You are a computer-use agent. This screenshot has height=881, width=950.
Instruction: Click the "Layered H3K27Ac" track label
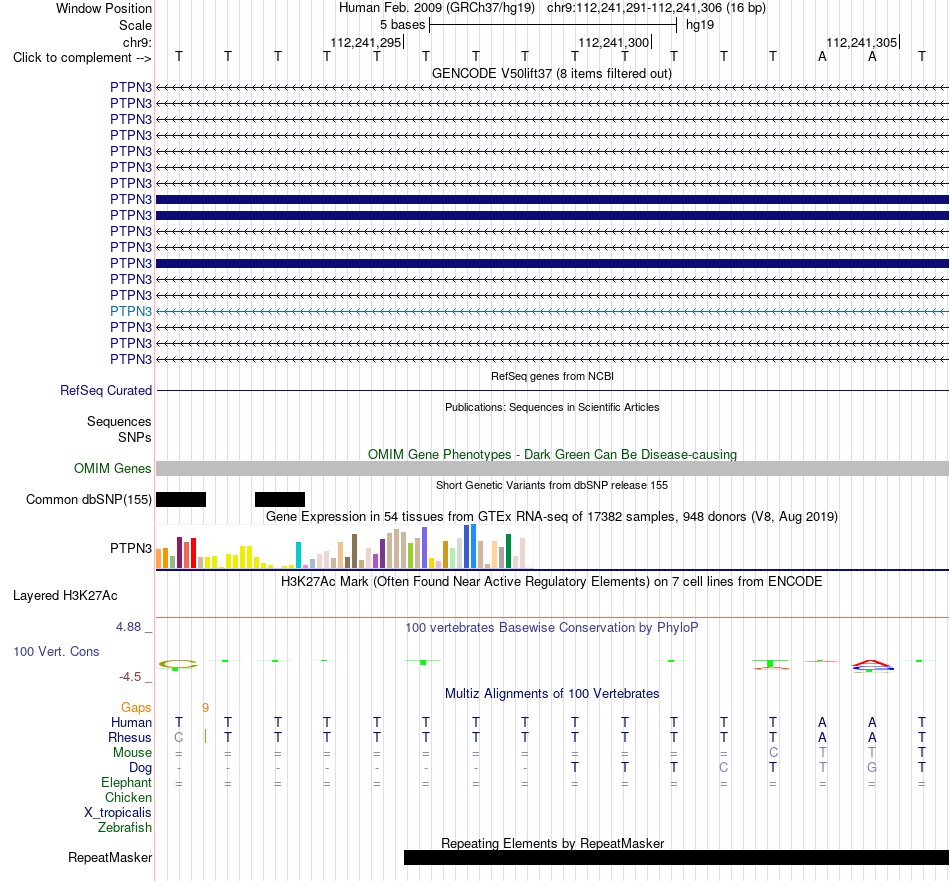click(65, 596)
